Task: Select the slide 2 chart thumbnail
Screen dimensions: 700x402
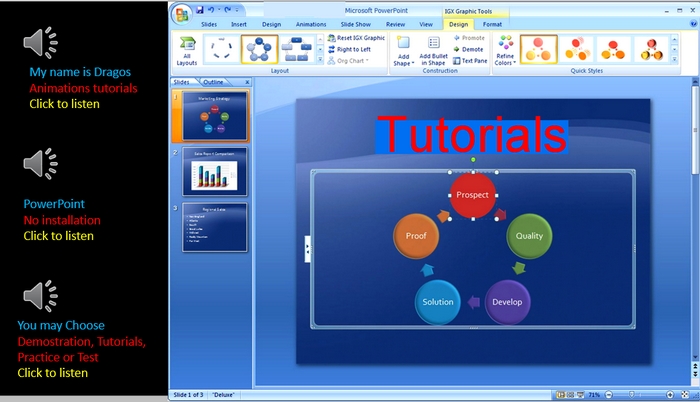Action: tap(214, 171)
